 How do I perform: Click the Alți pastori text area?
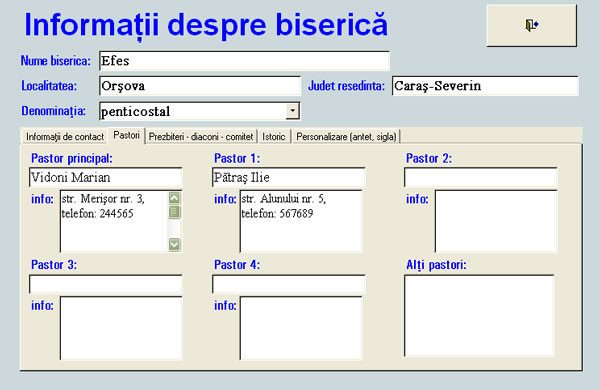click(479, 315)
